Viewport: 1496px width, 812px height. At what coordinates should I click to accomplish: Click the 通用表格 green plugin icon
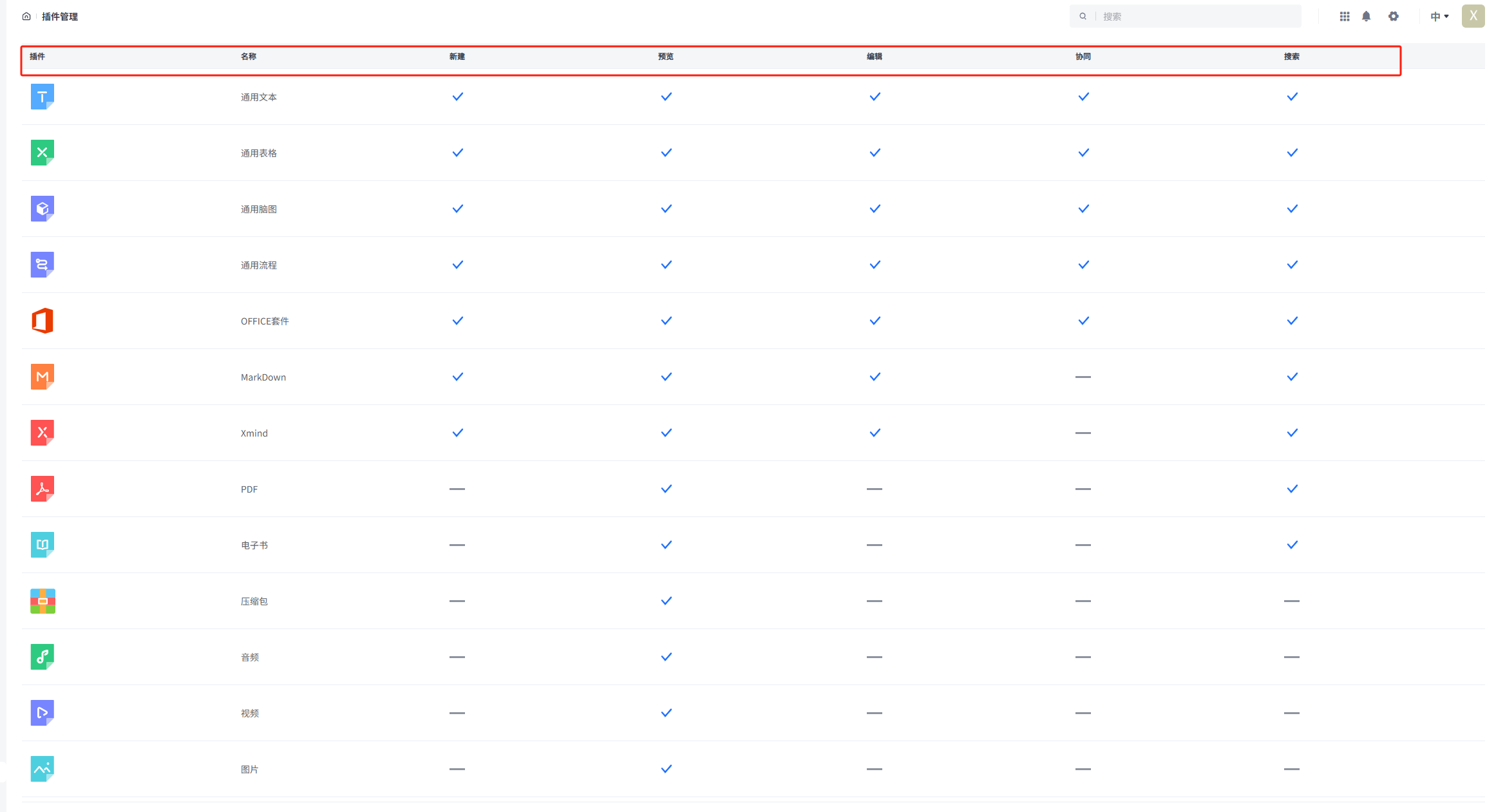point(43,153)
